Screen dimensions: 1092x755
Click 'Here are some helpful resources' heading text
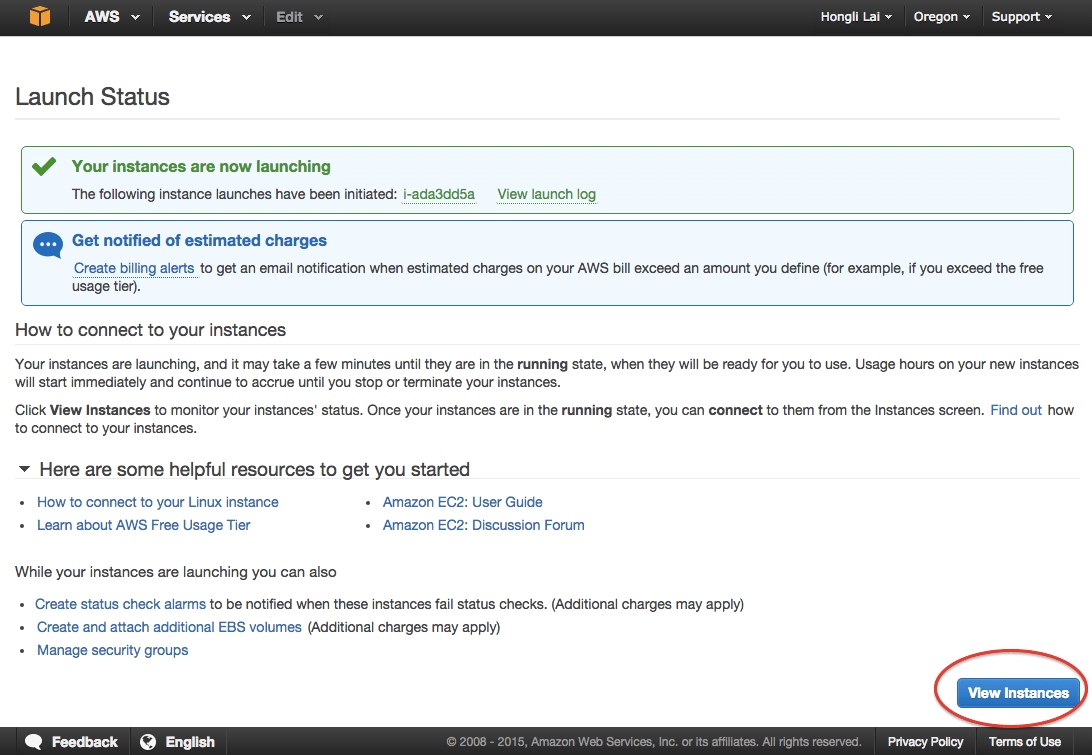[254, 469]
